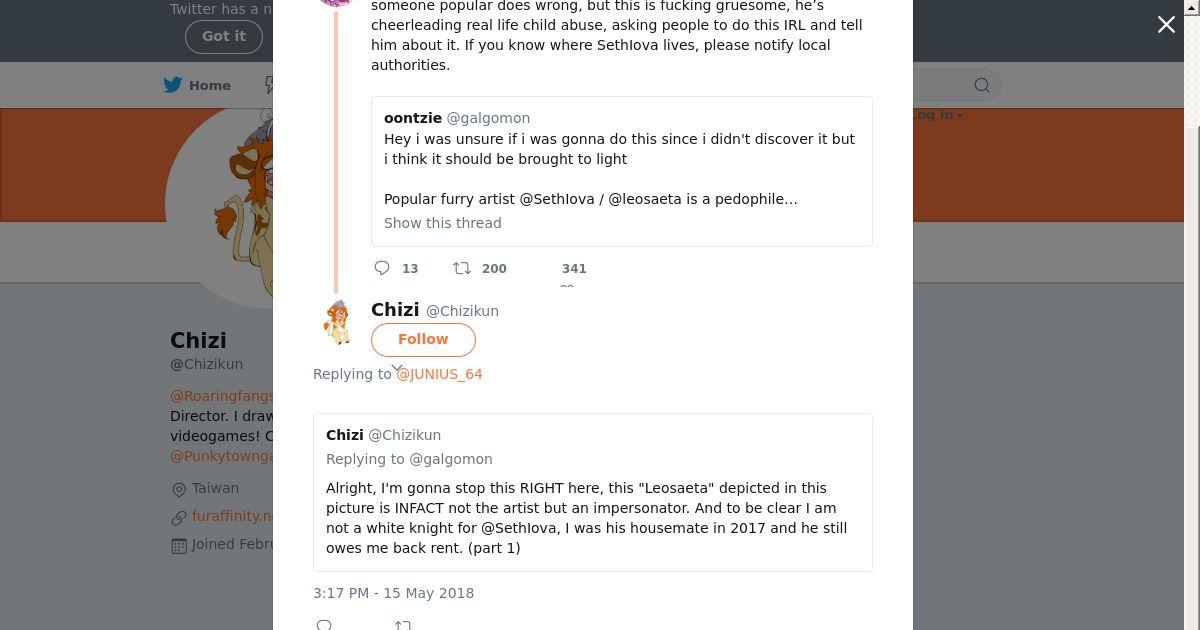Dismiss the banner with Got it

(223, 36)
